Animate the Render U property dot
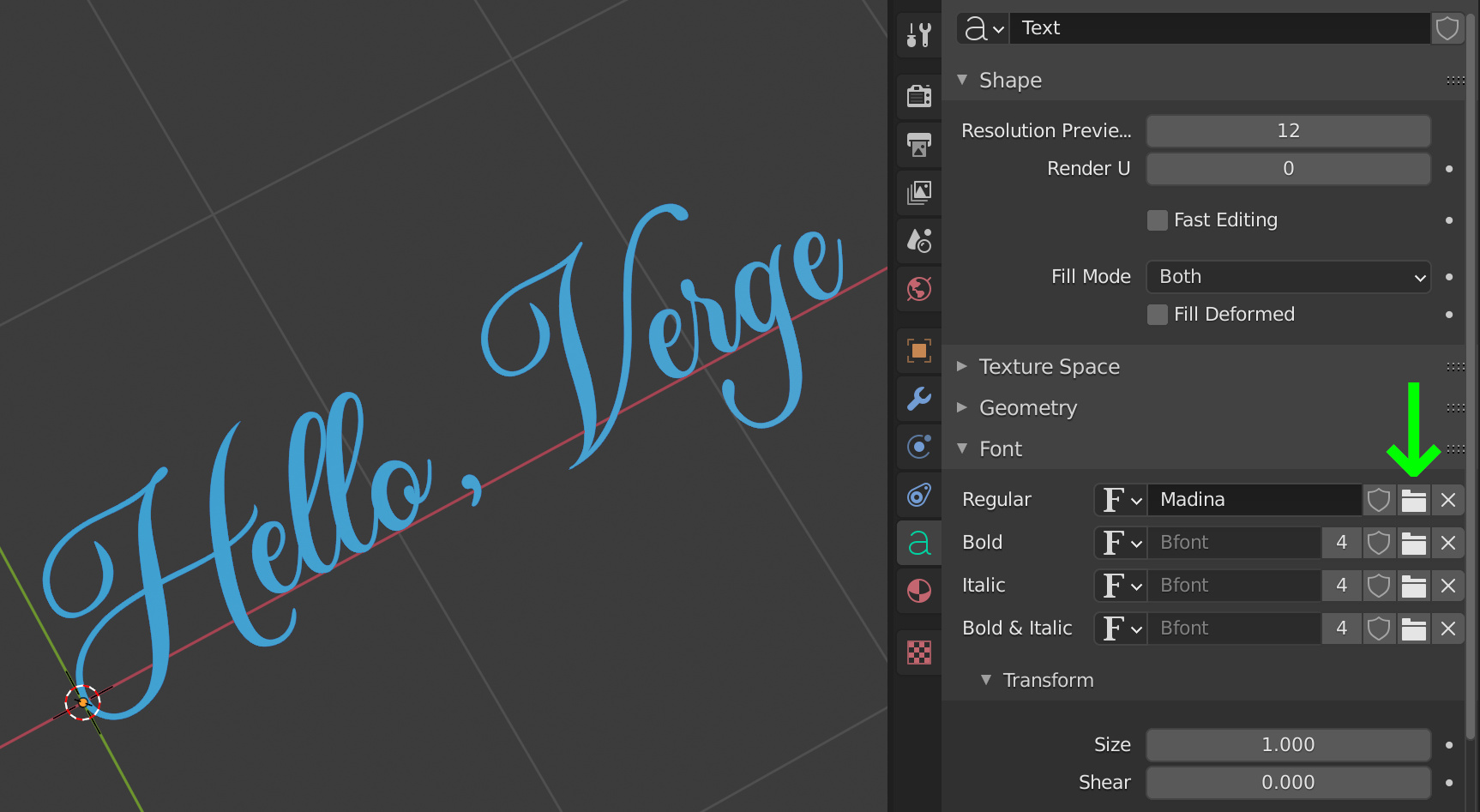 click(1449, 169)
